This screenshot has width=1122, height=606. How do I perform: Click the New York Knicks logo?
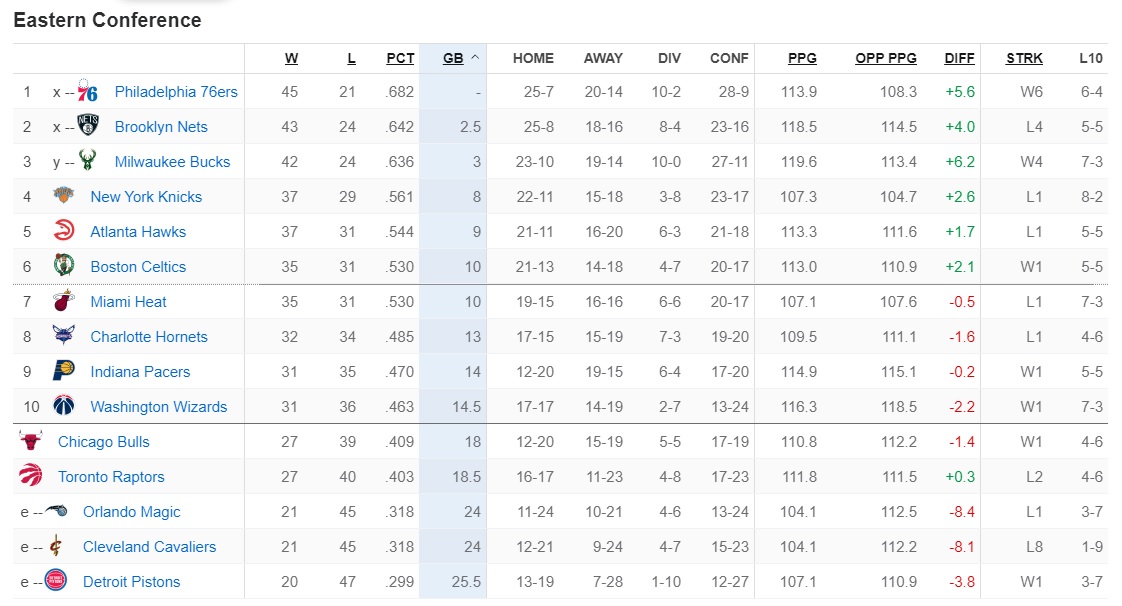[64, 197]
